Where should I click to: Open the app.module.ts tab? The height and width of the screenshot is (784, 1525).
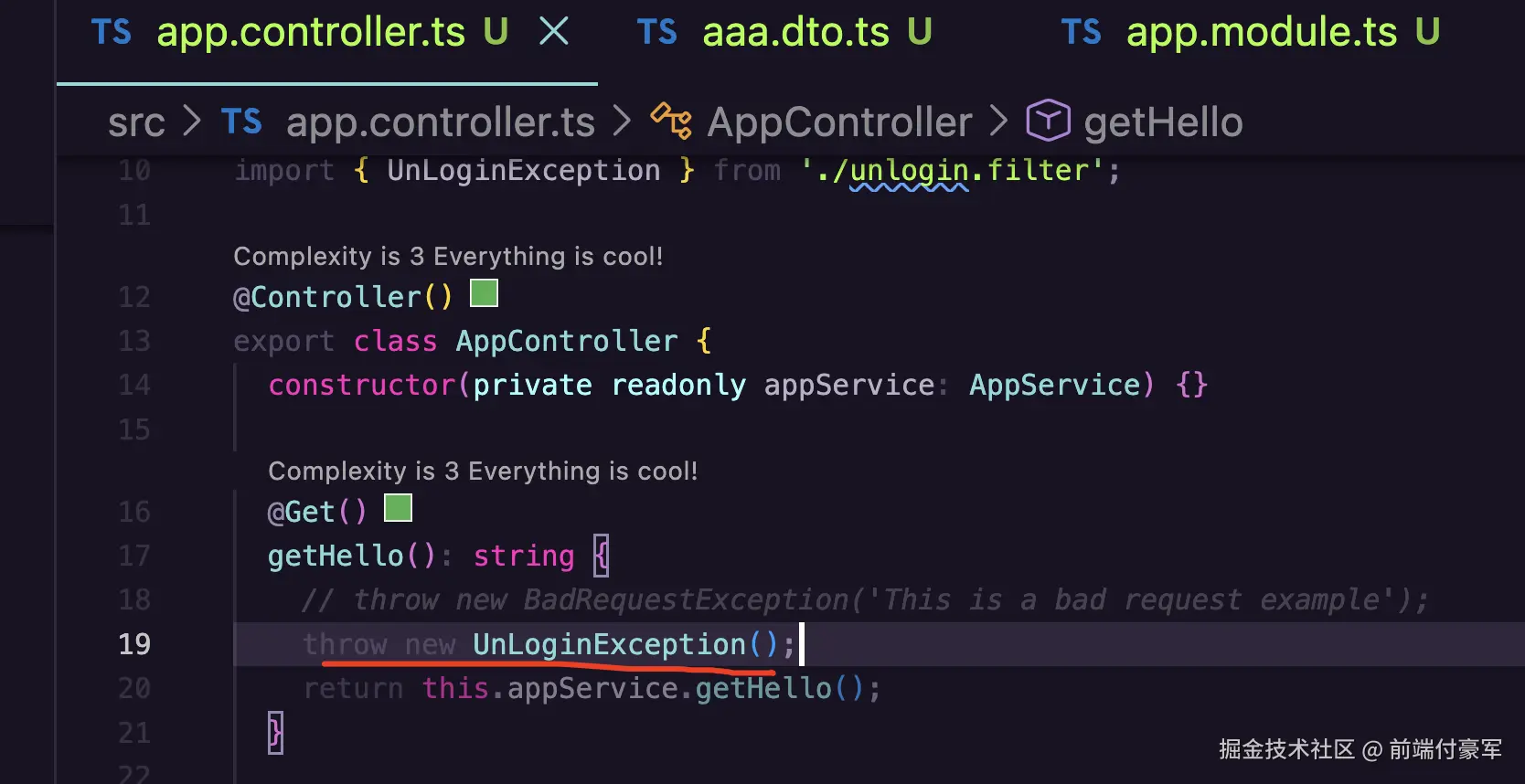click(1261, 33)
